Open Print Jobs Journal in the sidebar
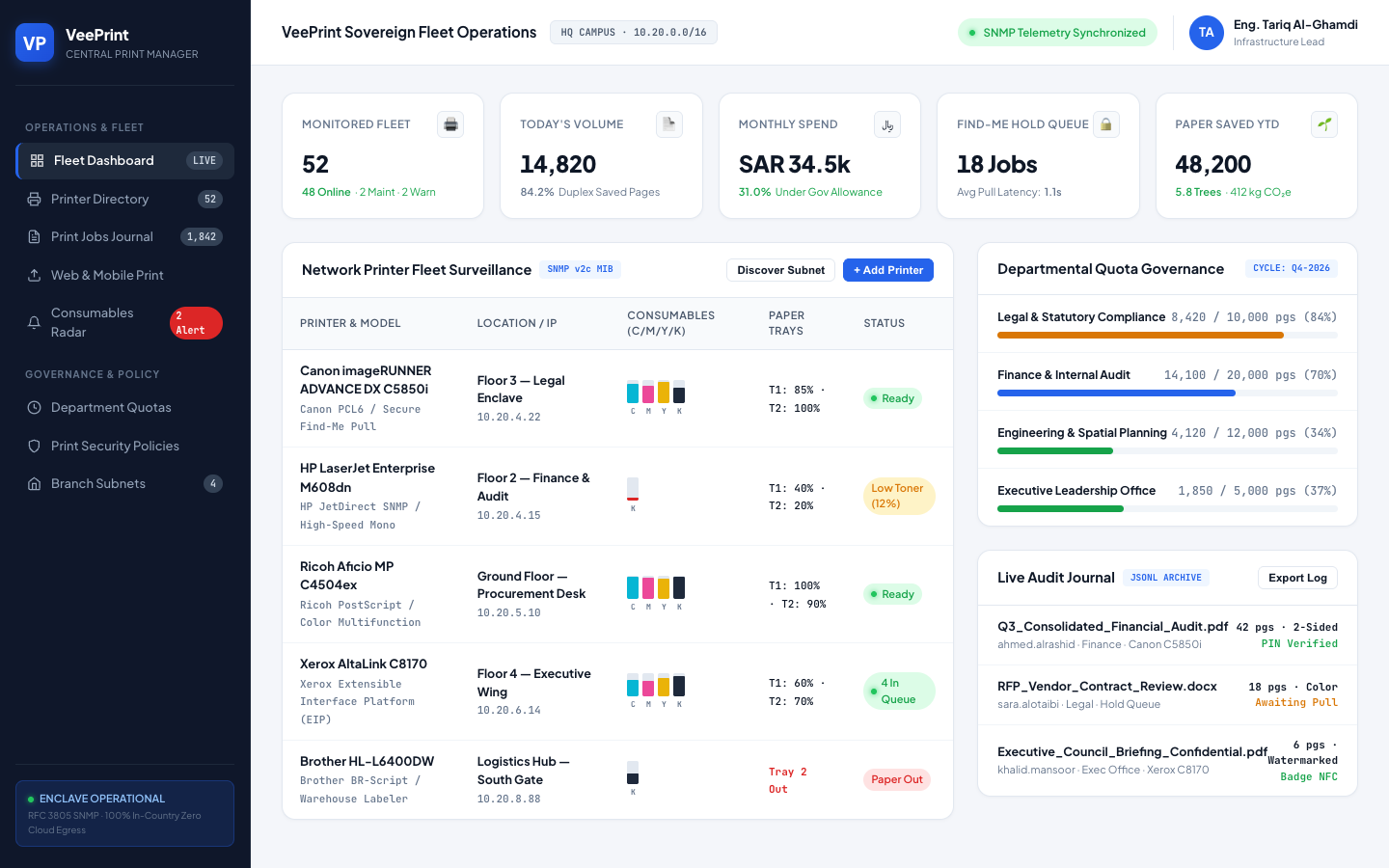The height and width of the screenshot is (868, 1389). coord(124,236)
